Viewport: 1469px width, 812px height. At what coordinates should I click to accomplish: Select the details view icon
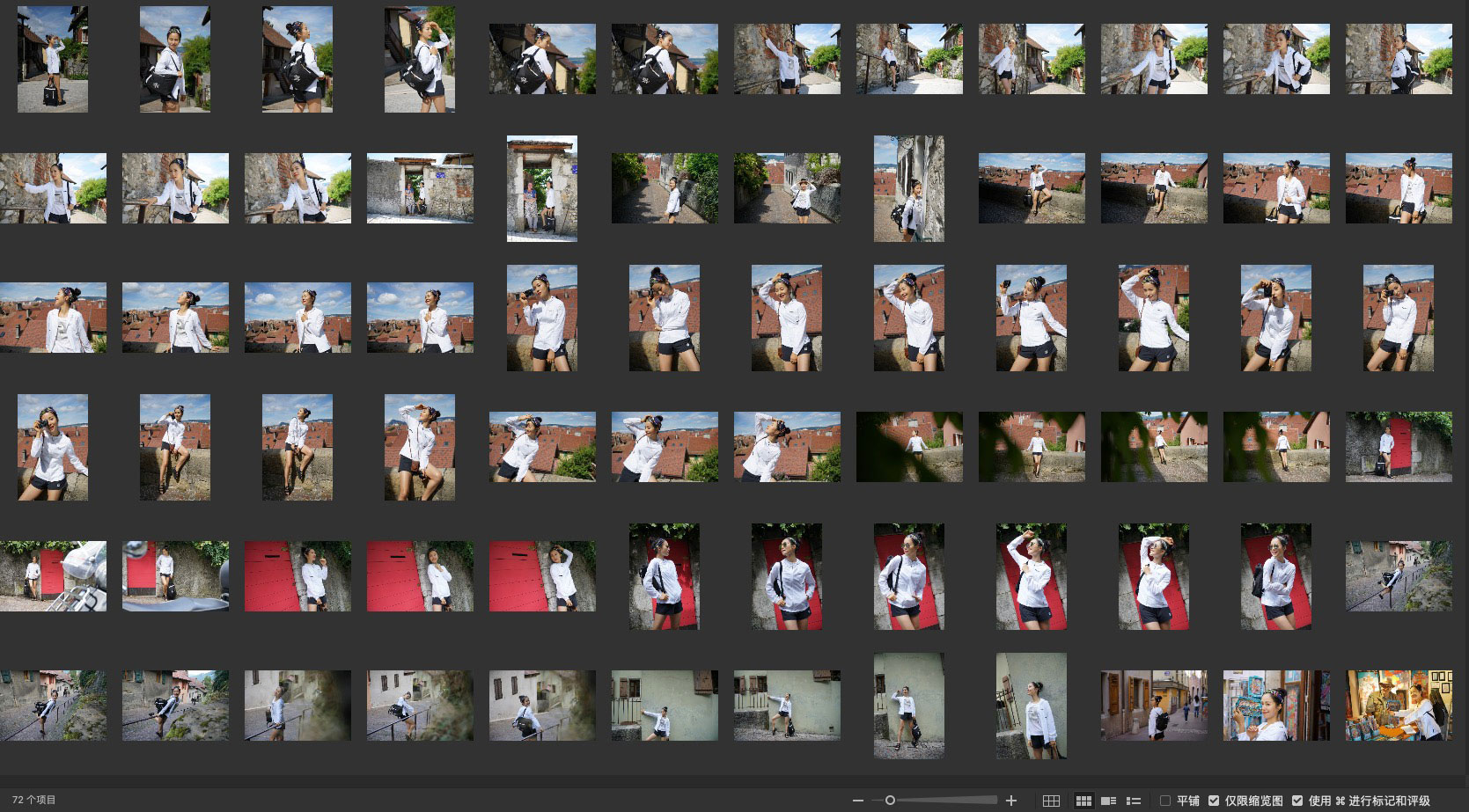click(1109, 801)
